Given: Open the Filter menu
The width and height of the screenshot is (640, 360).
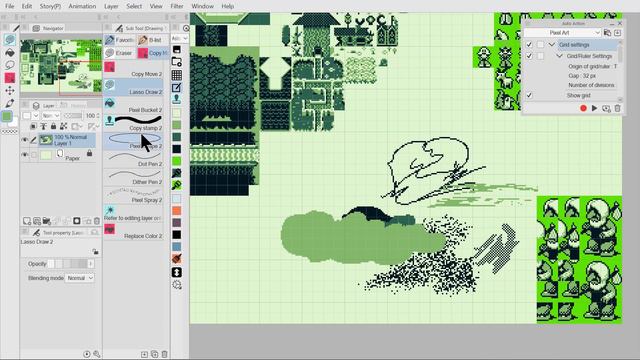Looking at the screenshot, I should (x=177, y=6).
